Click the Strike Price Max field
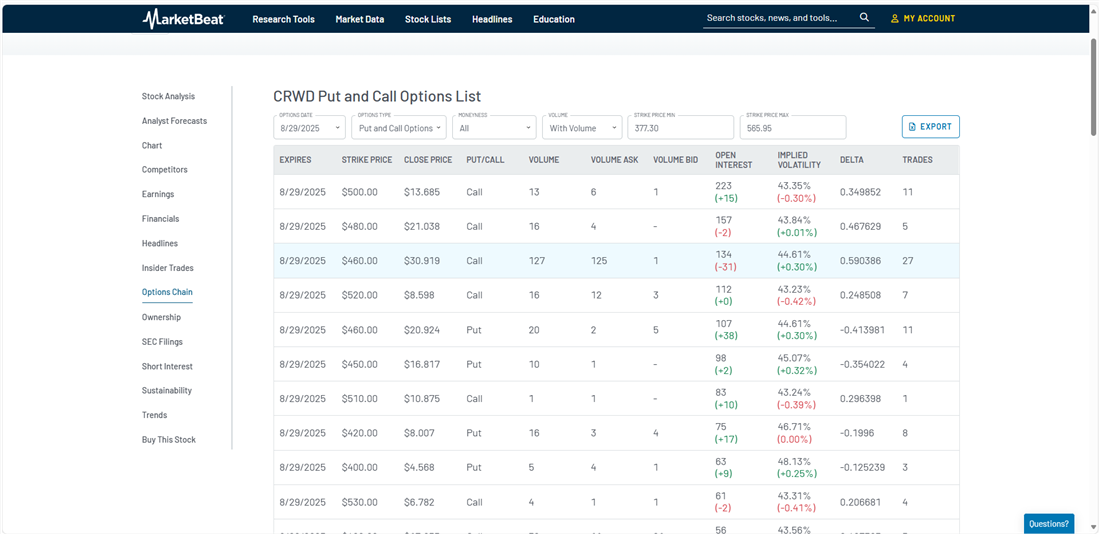The height and width of the screenshot is (534, 1100). (792, 128)
